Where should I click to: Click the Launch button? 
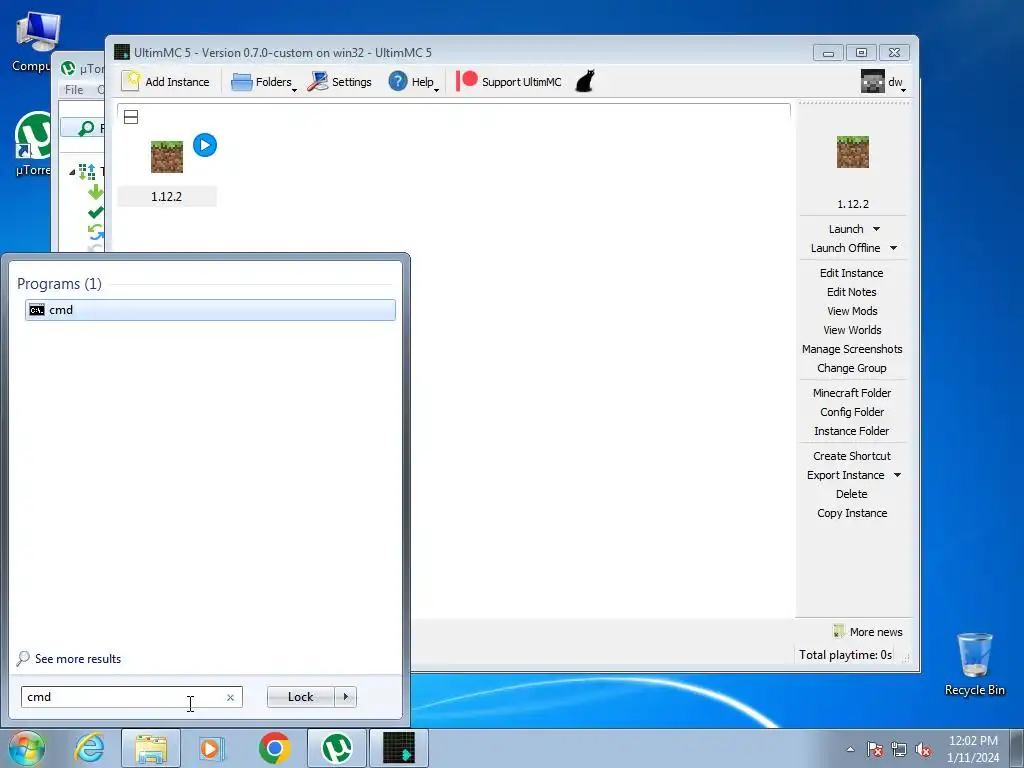[x=846, y=229]
